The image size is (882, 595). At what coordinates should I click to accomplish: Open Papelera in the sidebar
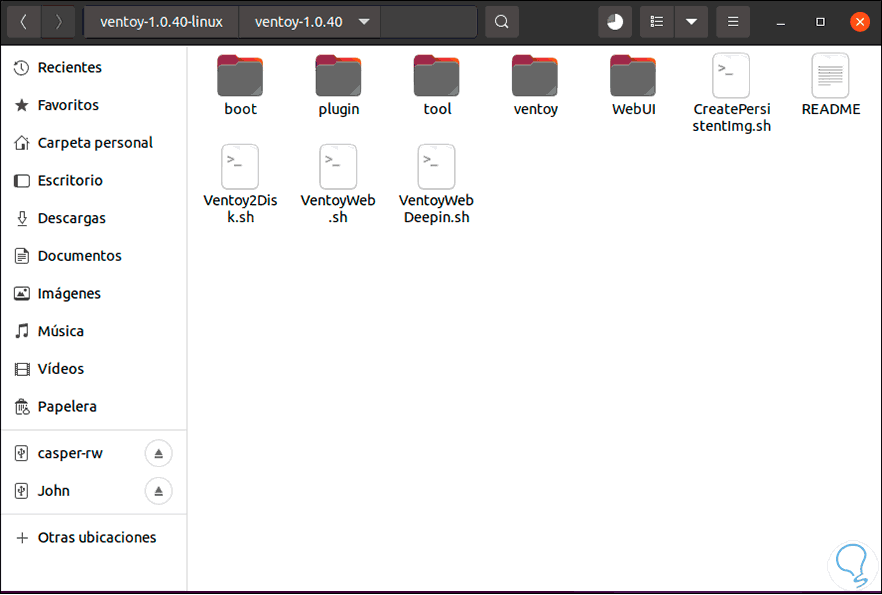(93, 407)
